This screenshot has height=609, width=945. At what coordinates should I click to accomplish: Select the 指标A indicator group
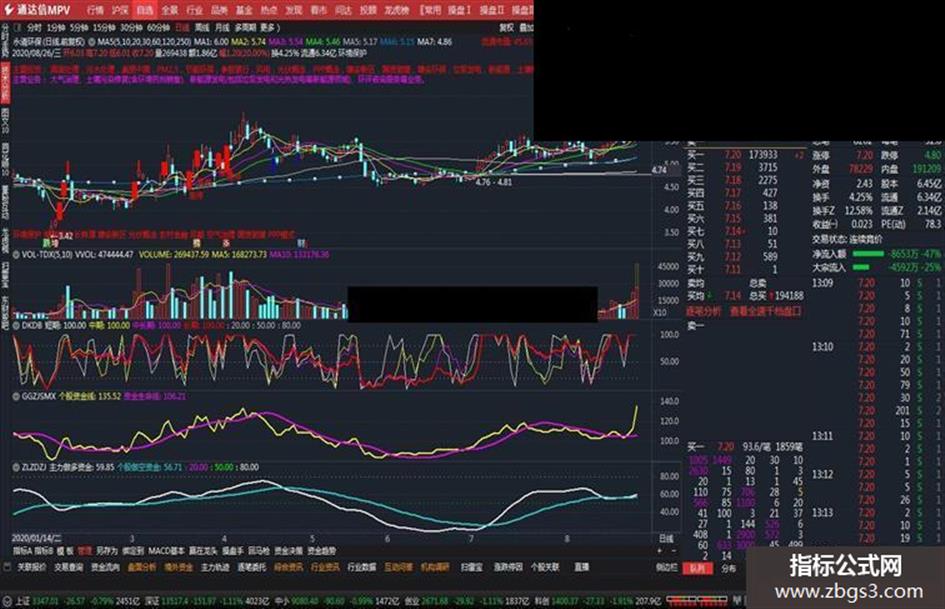[x=22, y=551]
